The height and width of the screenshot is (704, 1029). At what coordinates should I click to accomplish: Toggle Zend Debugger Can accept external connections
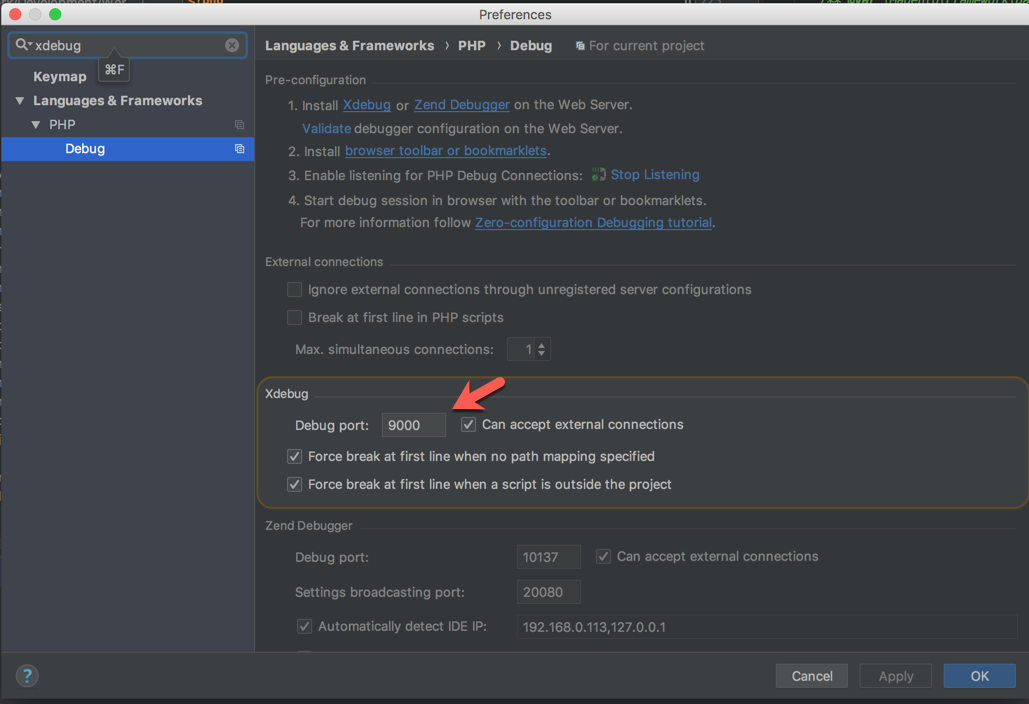click(603, 556)
